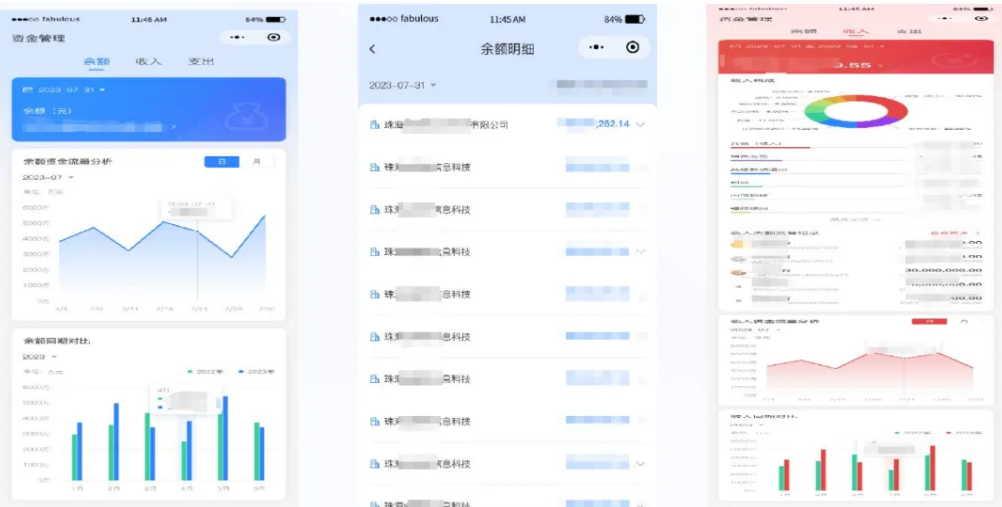Viewport: 1002px width, 507px height.
Task: Open three-dot menu on 余额明细 header
Action: pos(597,47)
